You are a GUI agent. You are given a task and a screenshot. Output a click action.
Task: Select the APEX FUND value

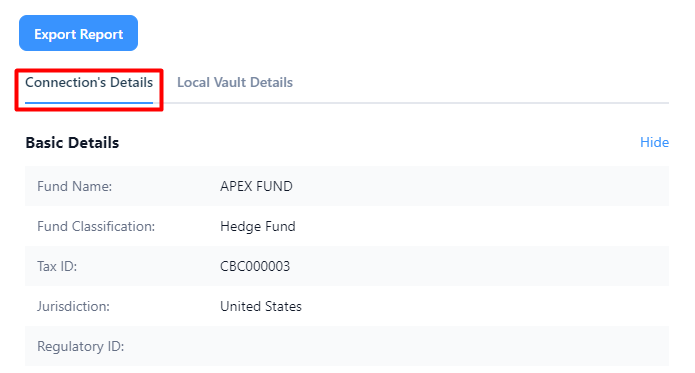point(256,186)
